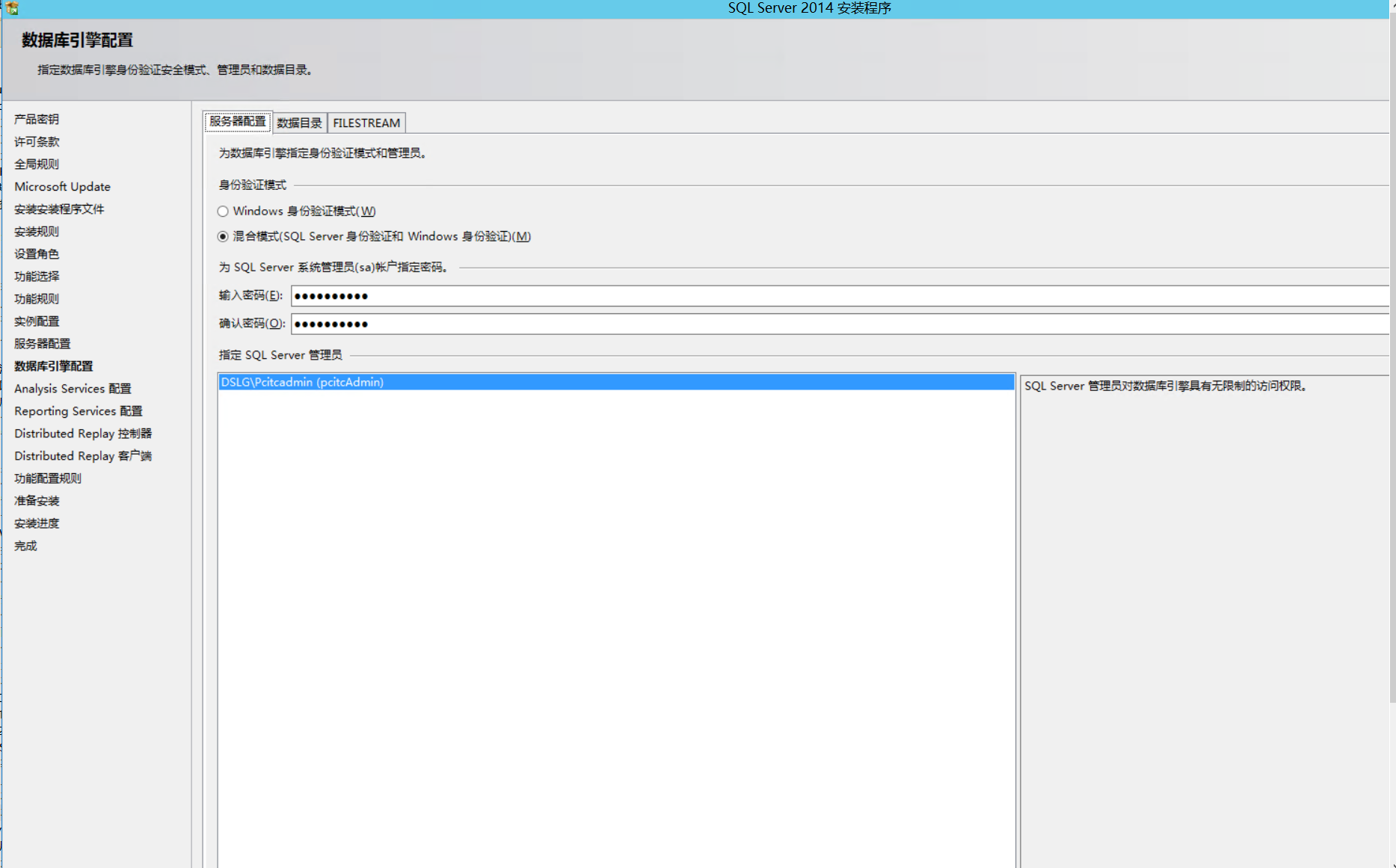Screen dimensions: 1396x868
Task: Click 产品密钥 in the setup steps
Action: click(37, 119)
